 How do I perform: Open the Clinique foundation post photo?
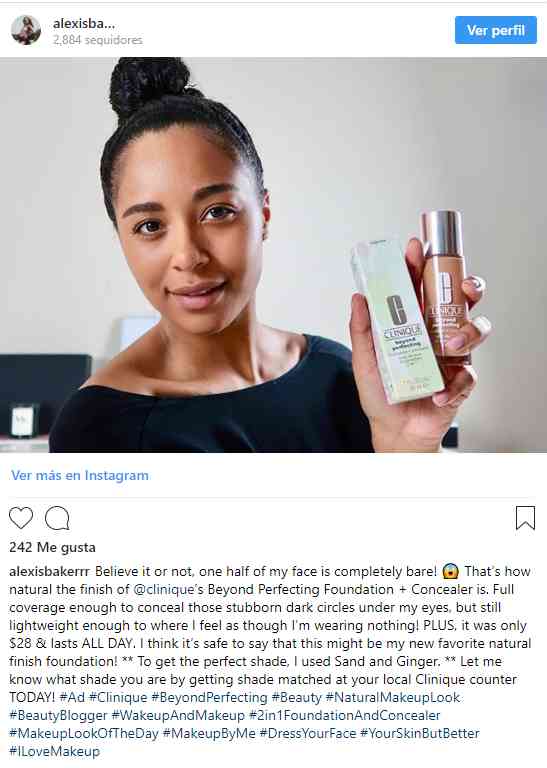tap(273, 255)
